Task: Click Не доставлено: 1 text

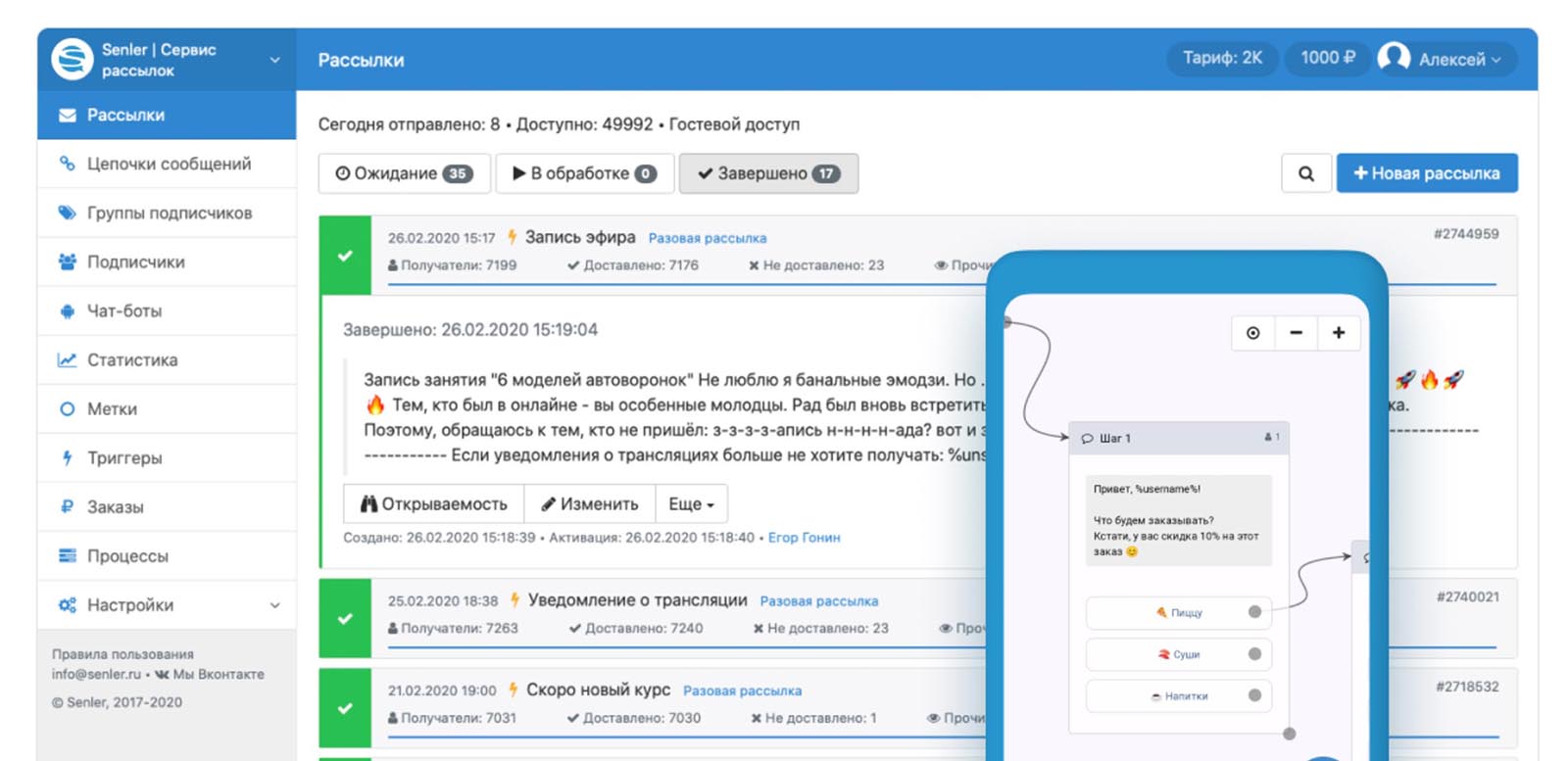Action: (814, 719)
